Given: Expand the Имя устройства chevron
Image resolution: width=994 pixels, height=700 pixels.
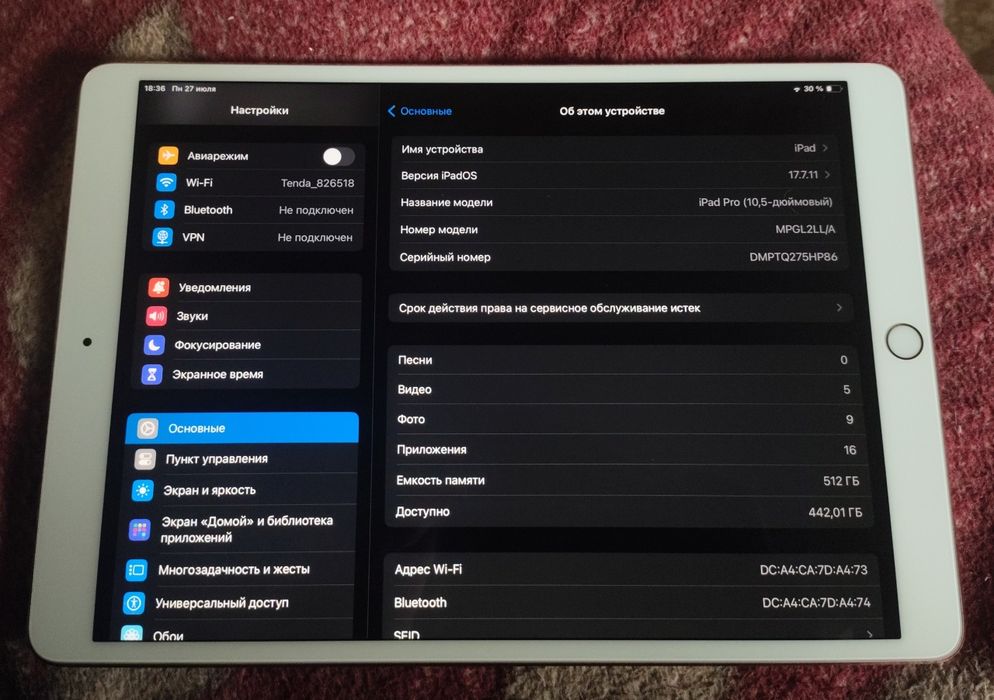Looking at the screenshot, I should pos(825,148).
